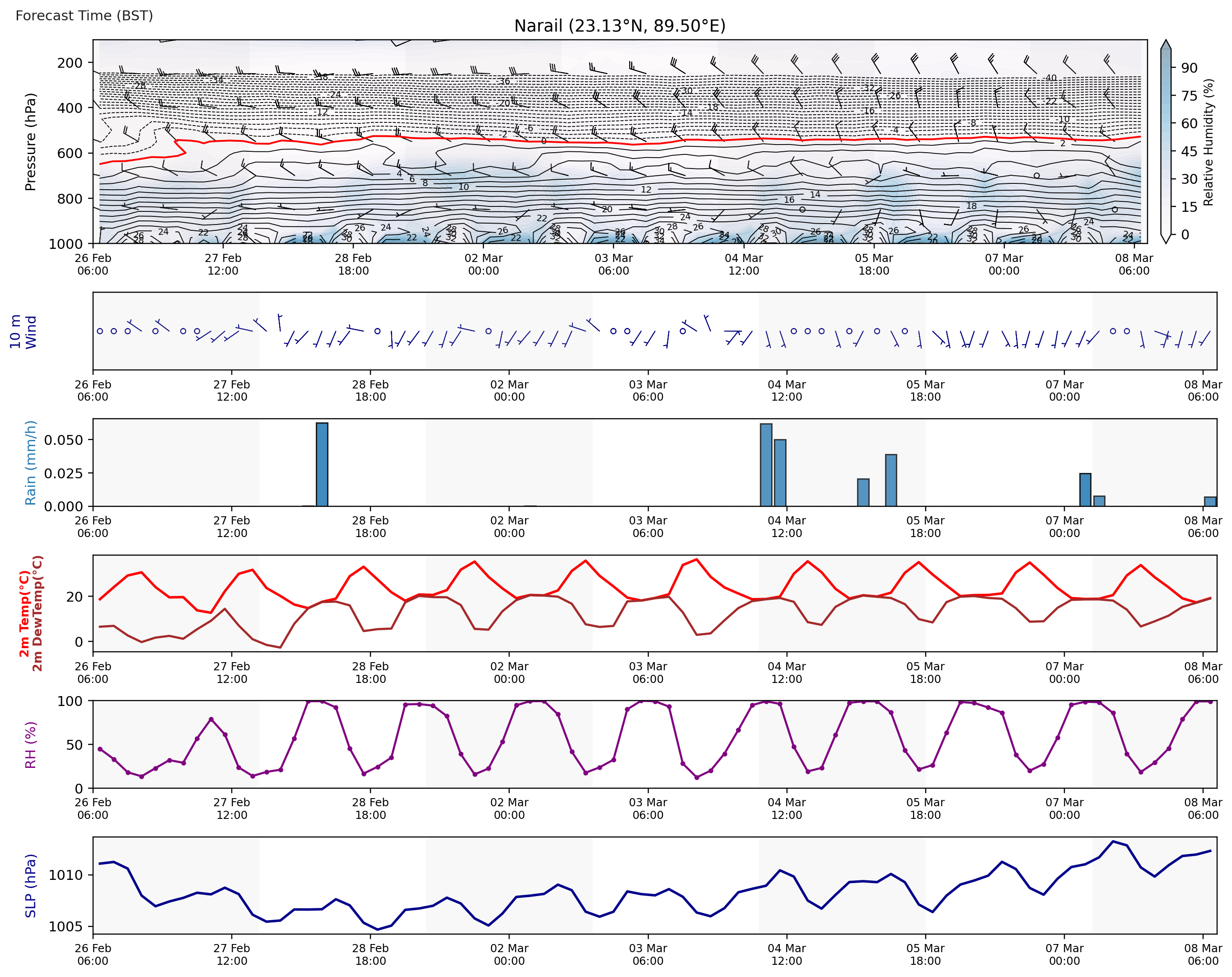This screenshot has height=977, width=1232.
Task: Click the 2m DewTemp(°C) axis label
Action: (37, 613)
